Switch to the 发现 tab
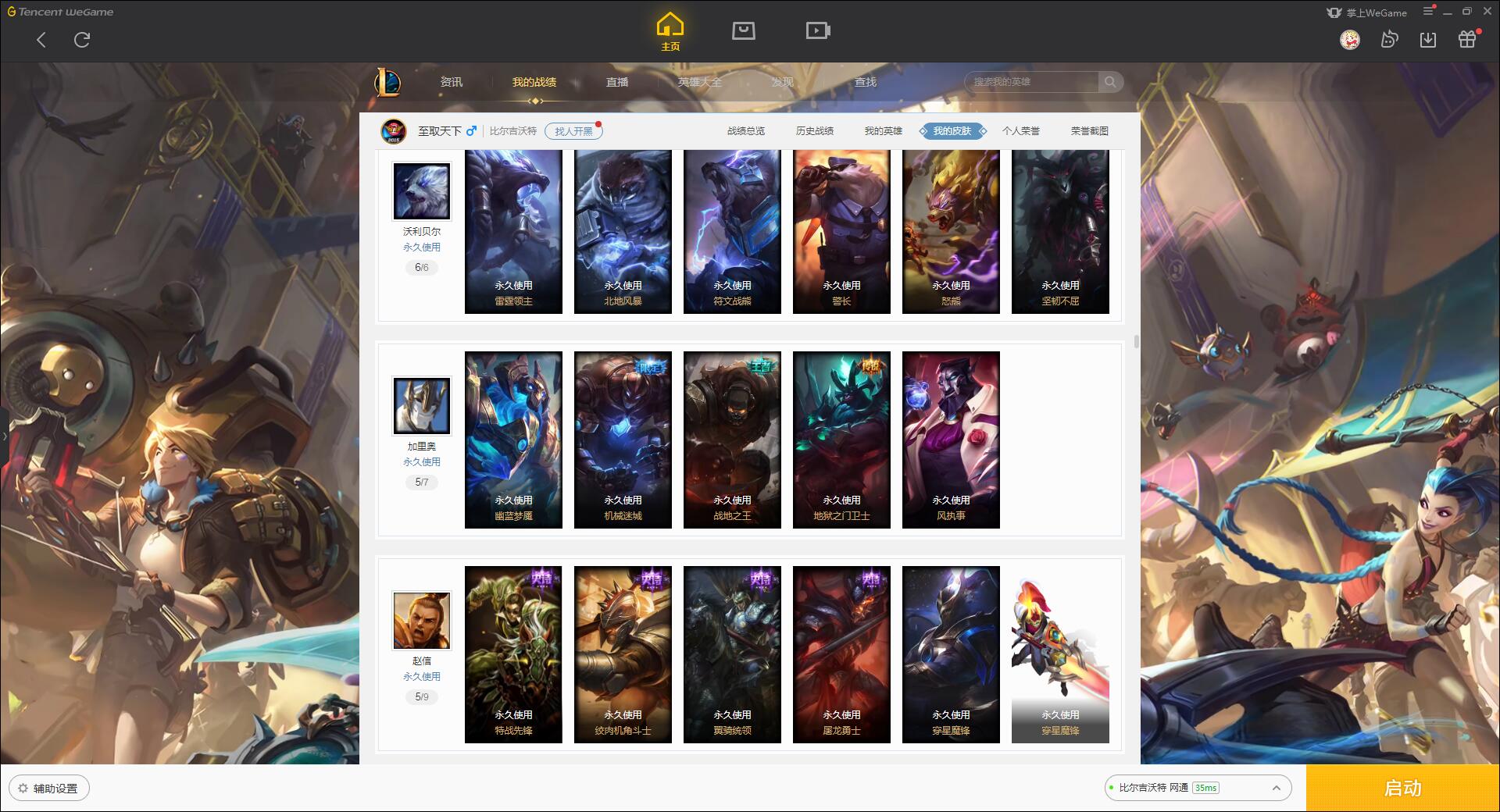 783,82
